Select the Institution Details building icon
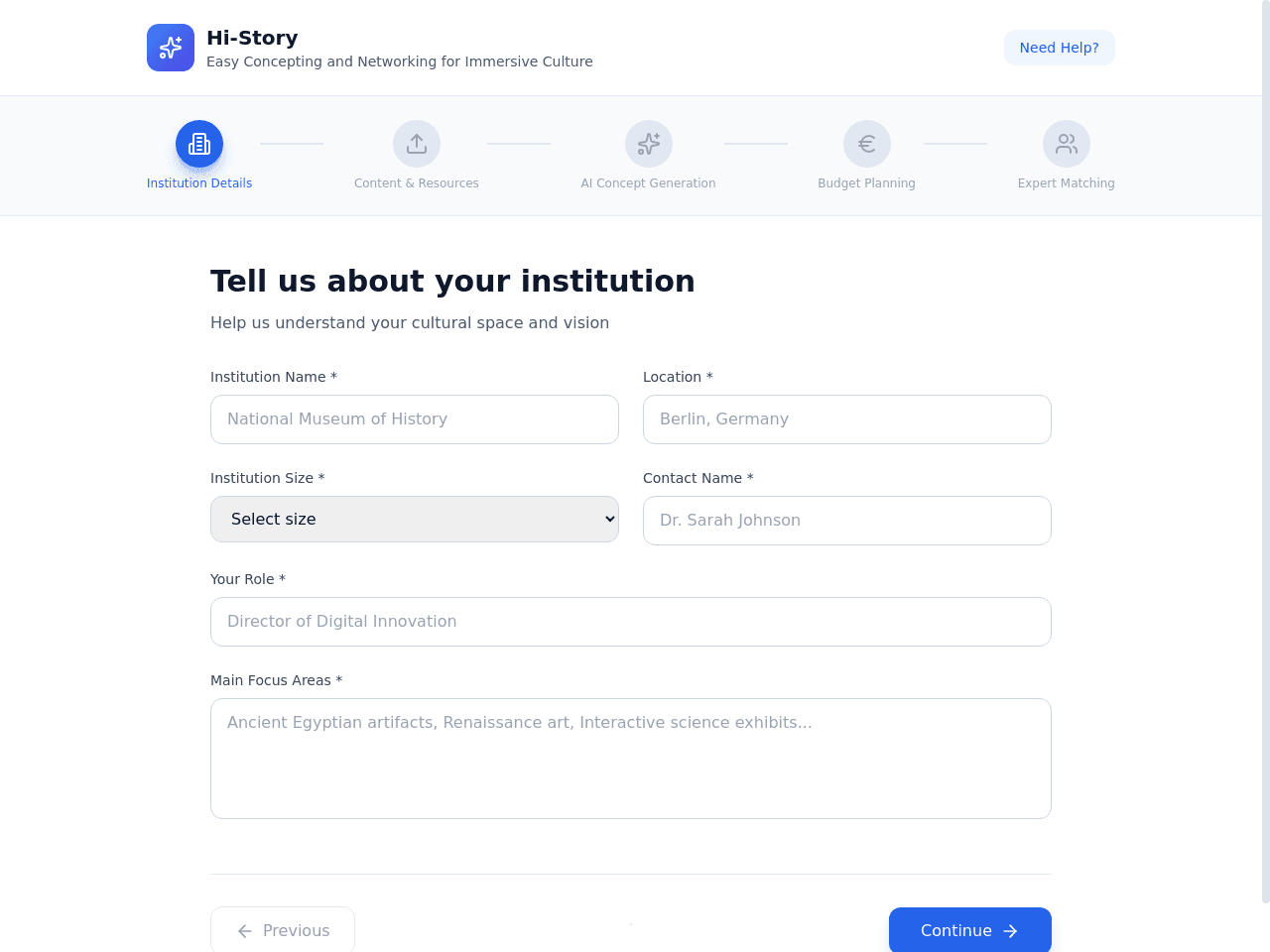This screenshot has height=952, width=1270. [x=199, y=144]
